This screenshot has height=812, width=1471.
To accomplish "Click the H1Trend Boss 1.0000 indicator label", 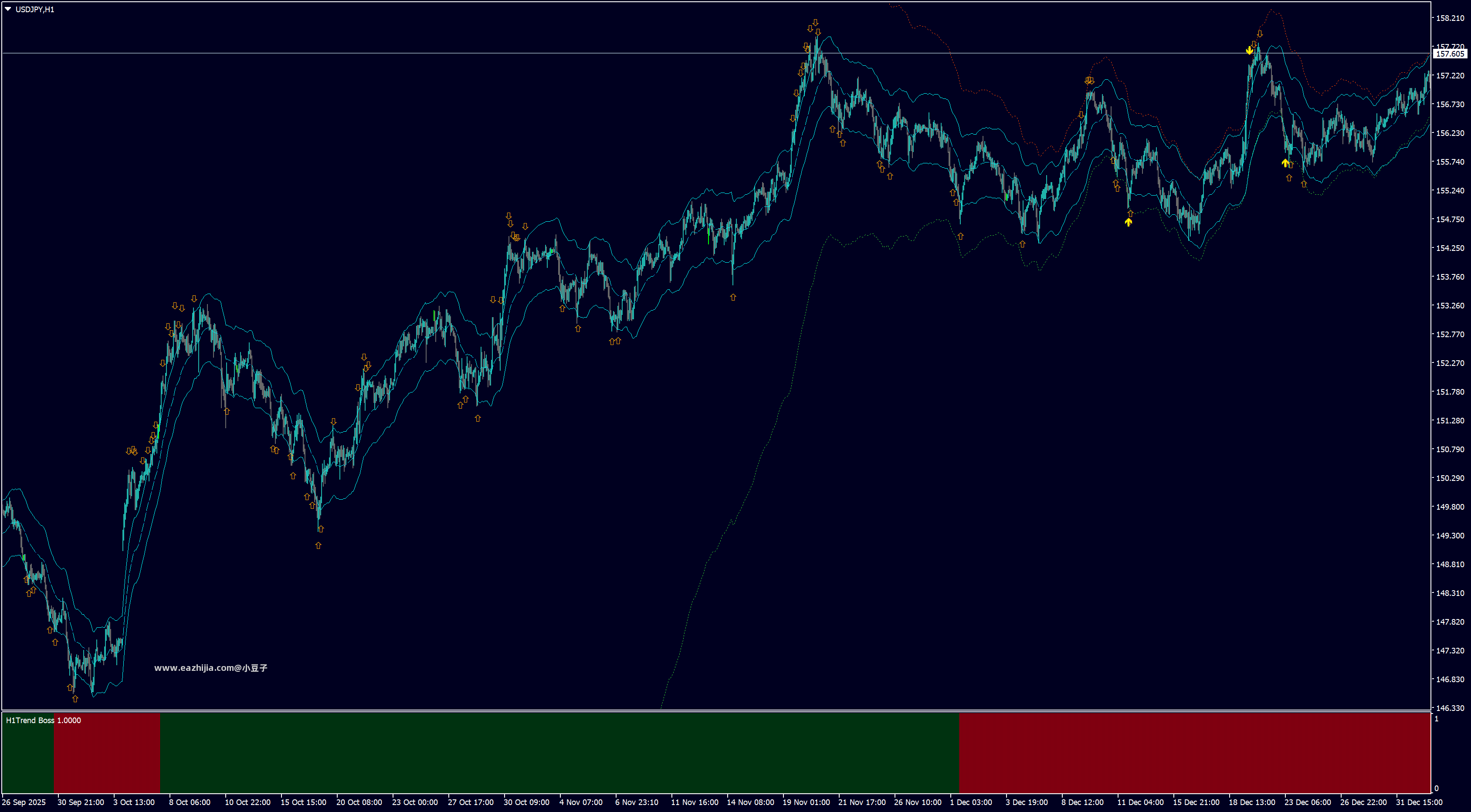I will coord(44,720).
